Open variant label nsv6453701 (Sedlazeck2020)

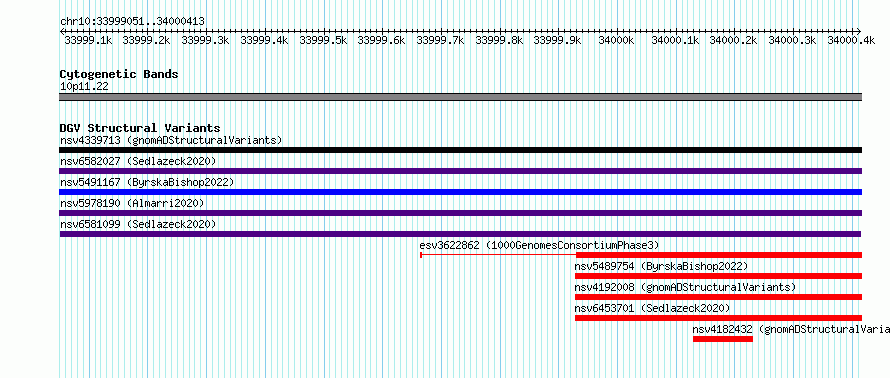(x=652, y=308)
